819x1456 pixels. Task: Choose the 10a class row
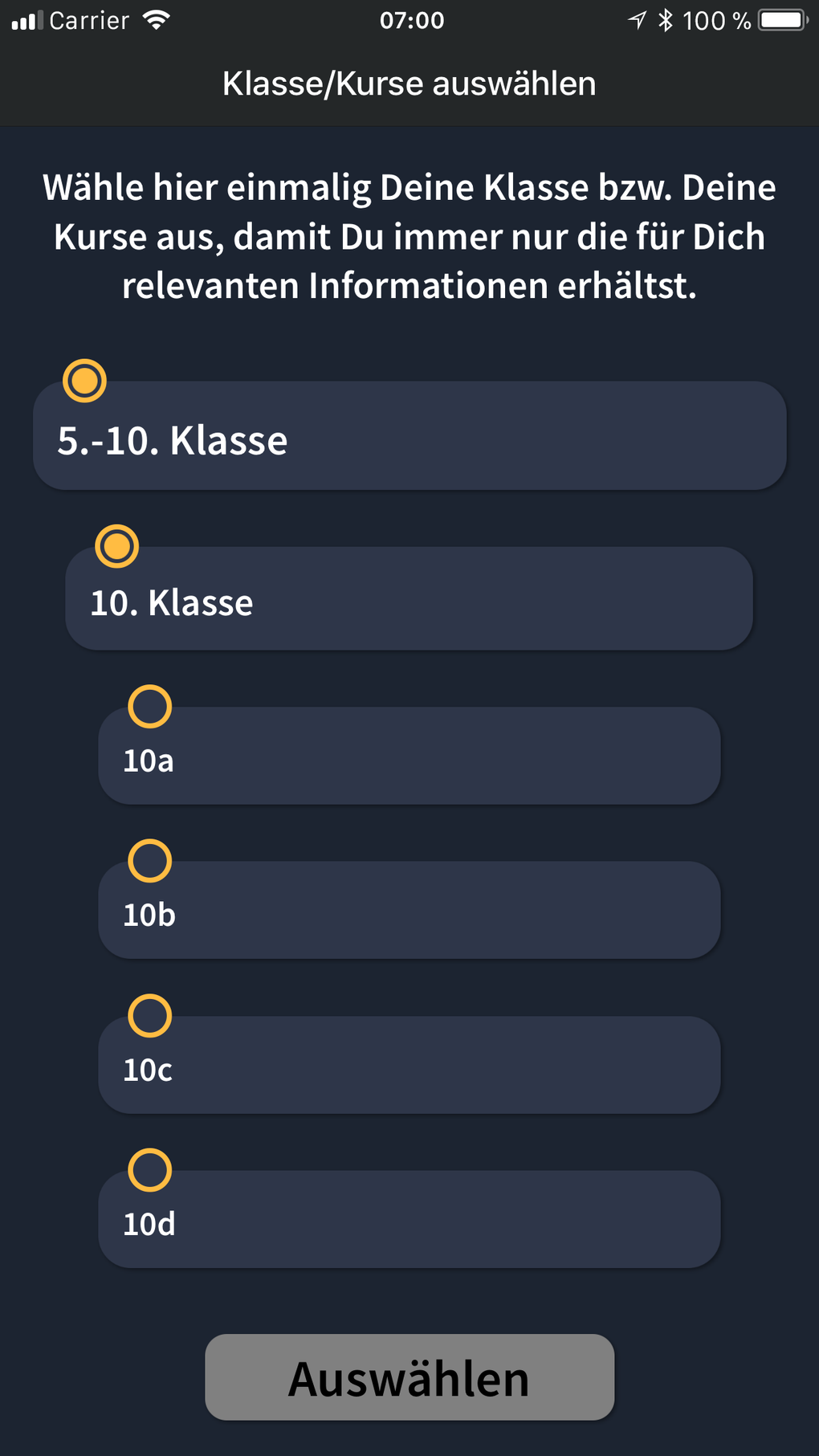pos(409,760)
